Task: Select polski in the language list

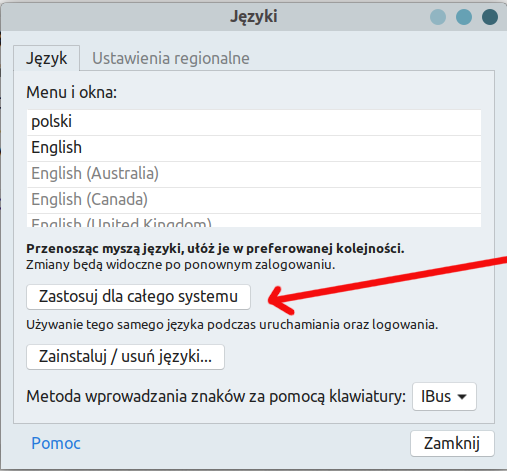Action: (254, 122)
